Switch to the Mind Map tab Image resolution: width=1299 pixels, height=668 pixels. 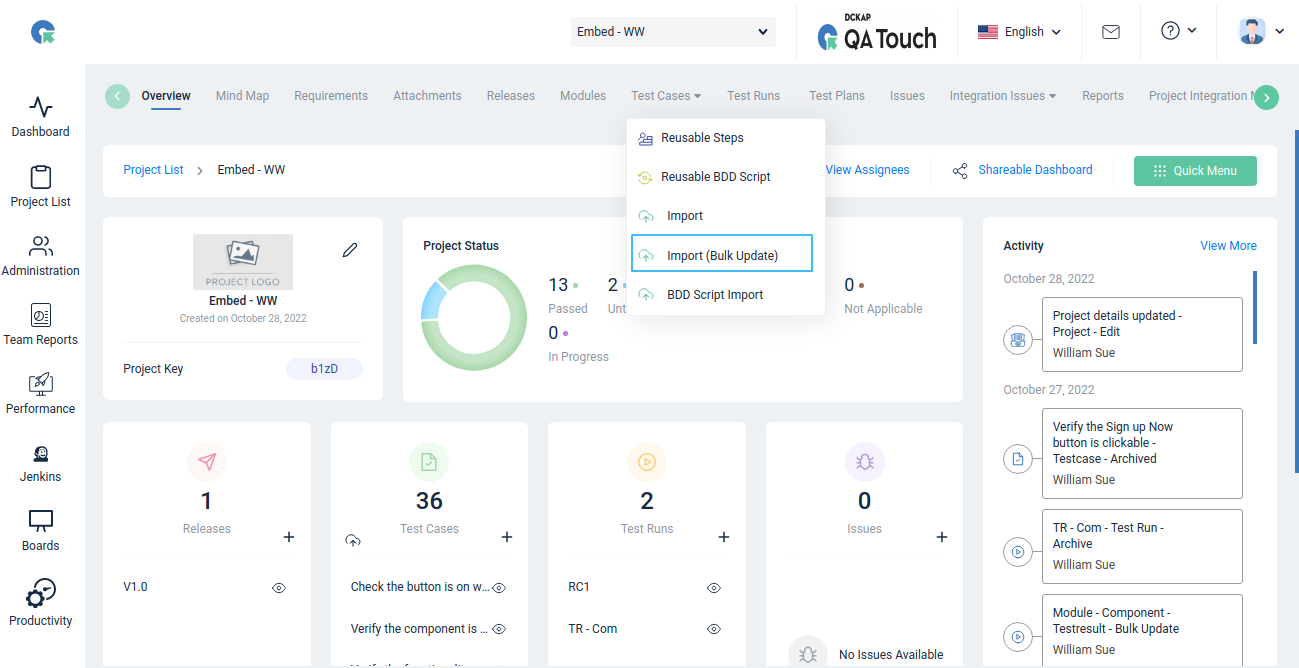[x=242, y=96]
